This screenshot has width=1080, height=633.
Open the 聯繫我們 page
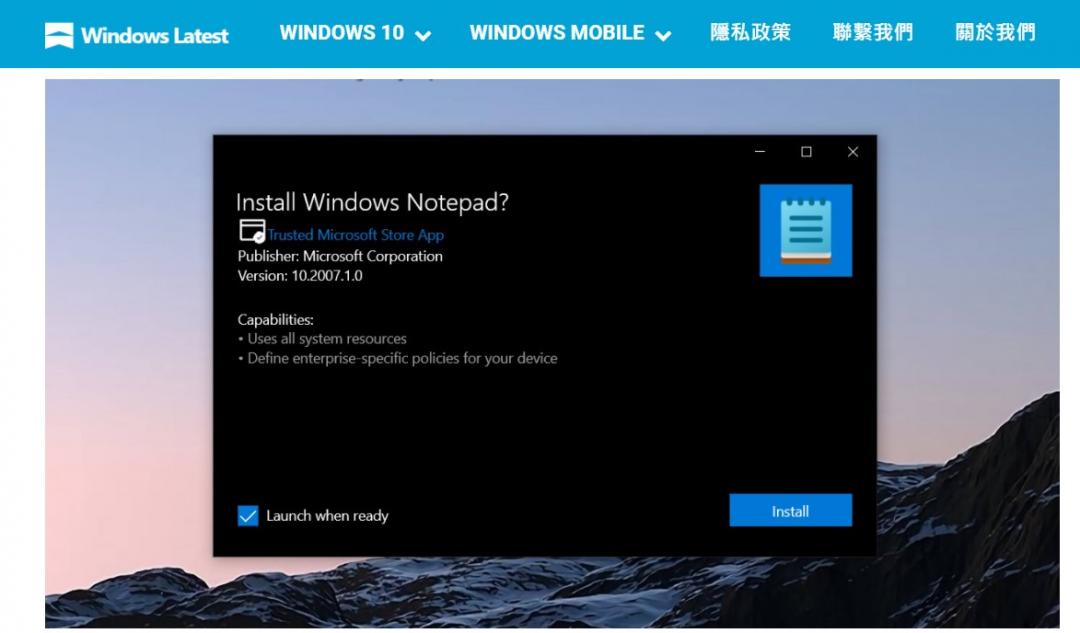pyautogui.click(x=872, y=33)
